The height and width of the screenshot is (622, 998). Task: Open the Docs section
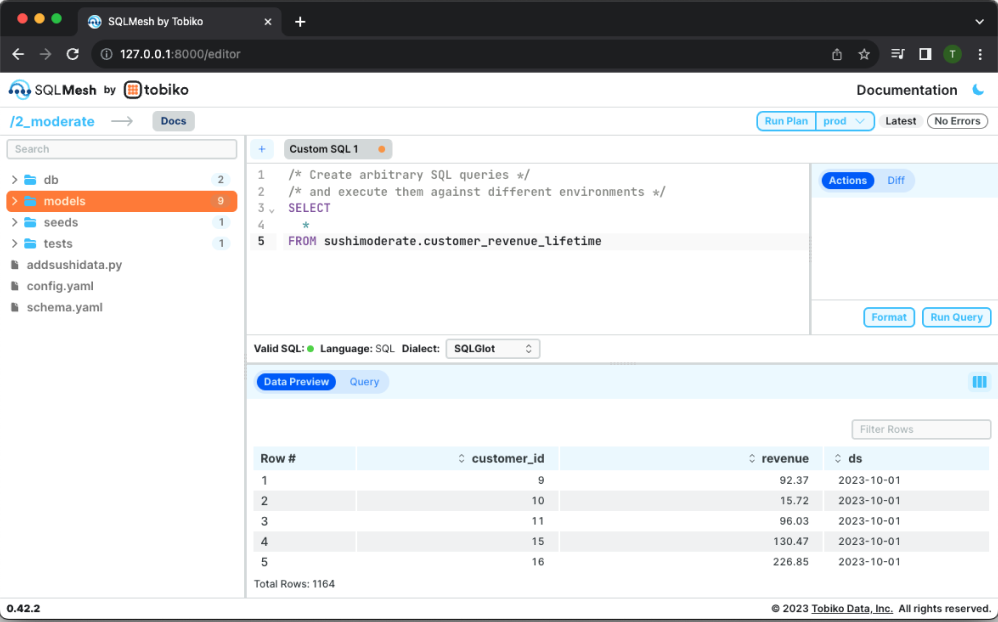click(x=173, y=121)
